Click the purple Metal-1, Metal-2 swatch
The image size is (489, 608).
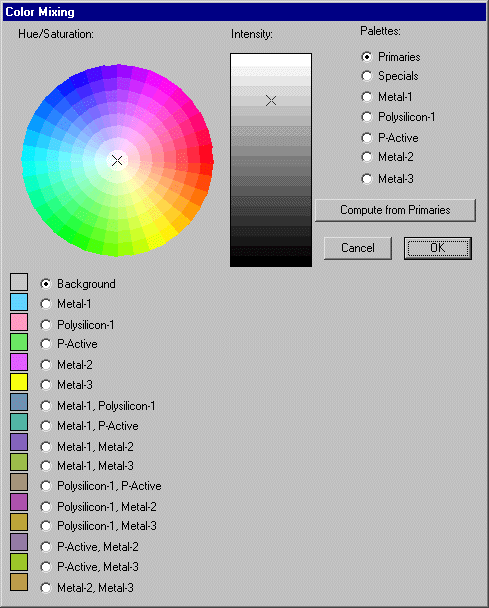pos(19,442)
